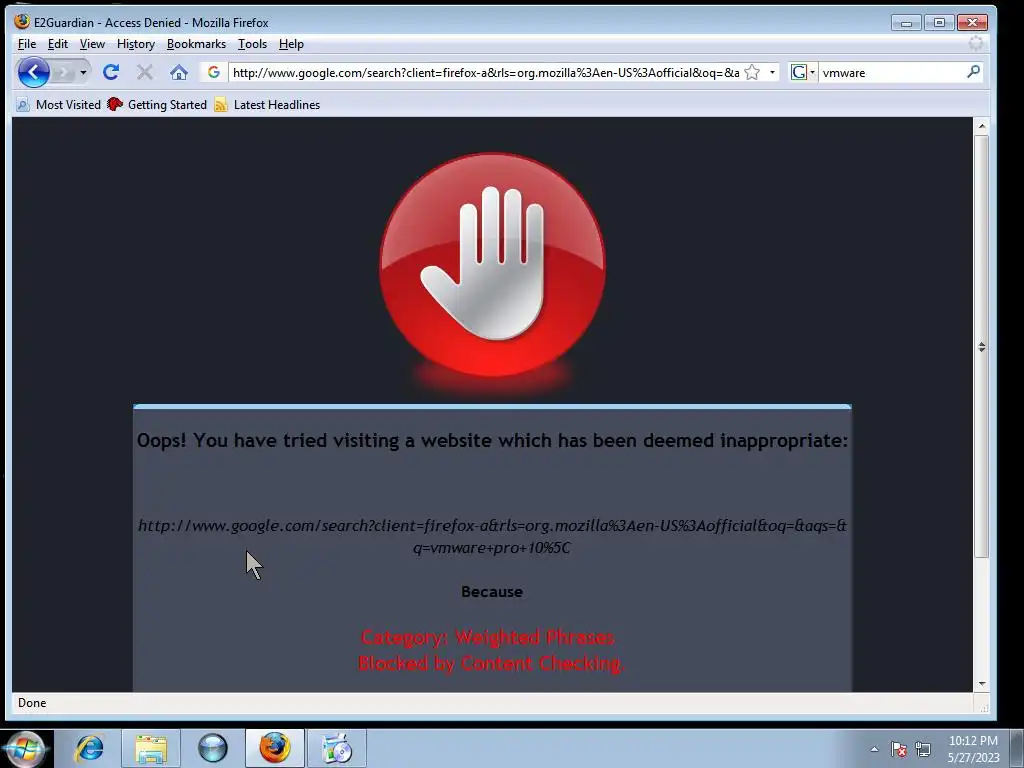The height and width of the screenshot is (768, 1024).
Task: Run search with magnifying glass icon
Action: click(973, 72)
